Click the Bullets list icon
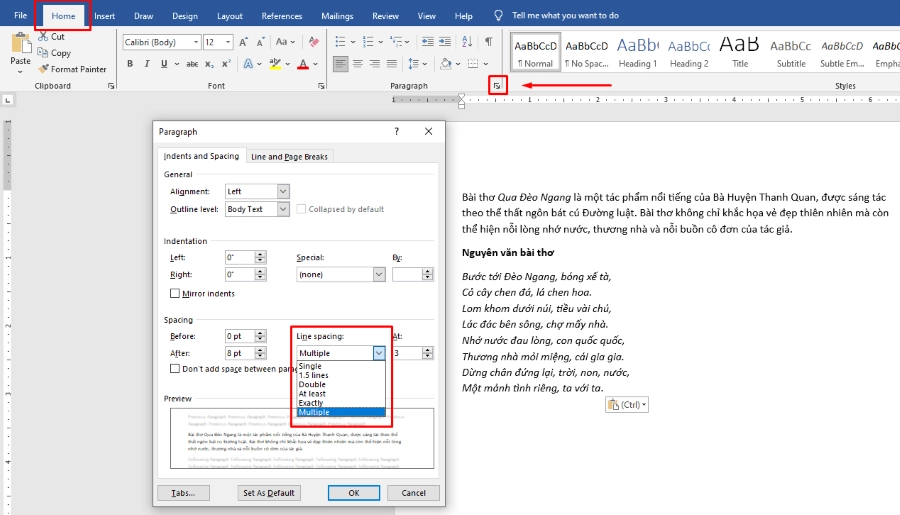 340,42
